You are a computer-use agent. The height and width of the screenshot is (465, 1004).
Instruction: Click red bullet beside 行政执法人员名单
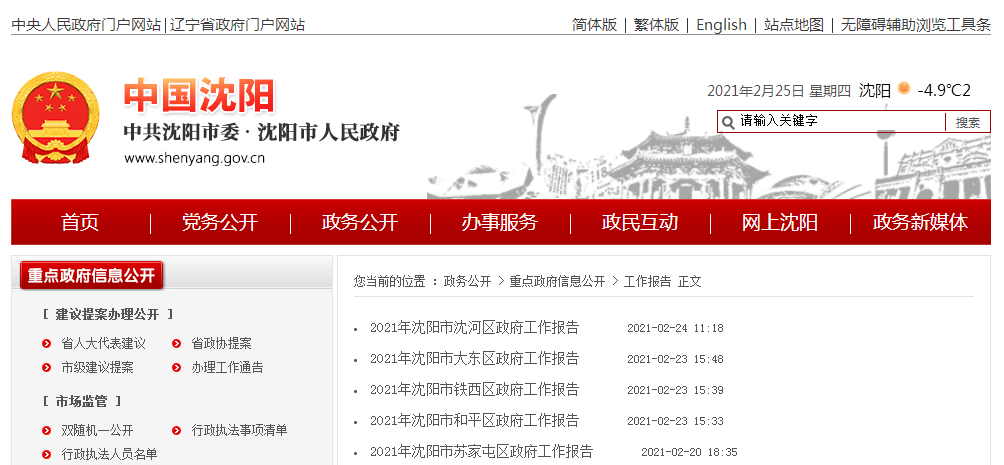coord(46,454)
